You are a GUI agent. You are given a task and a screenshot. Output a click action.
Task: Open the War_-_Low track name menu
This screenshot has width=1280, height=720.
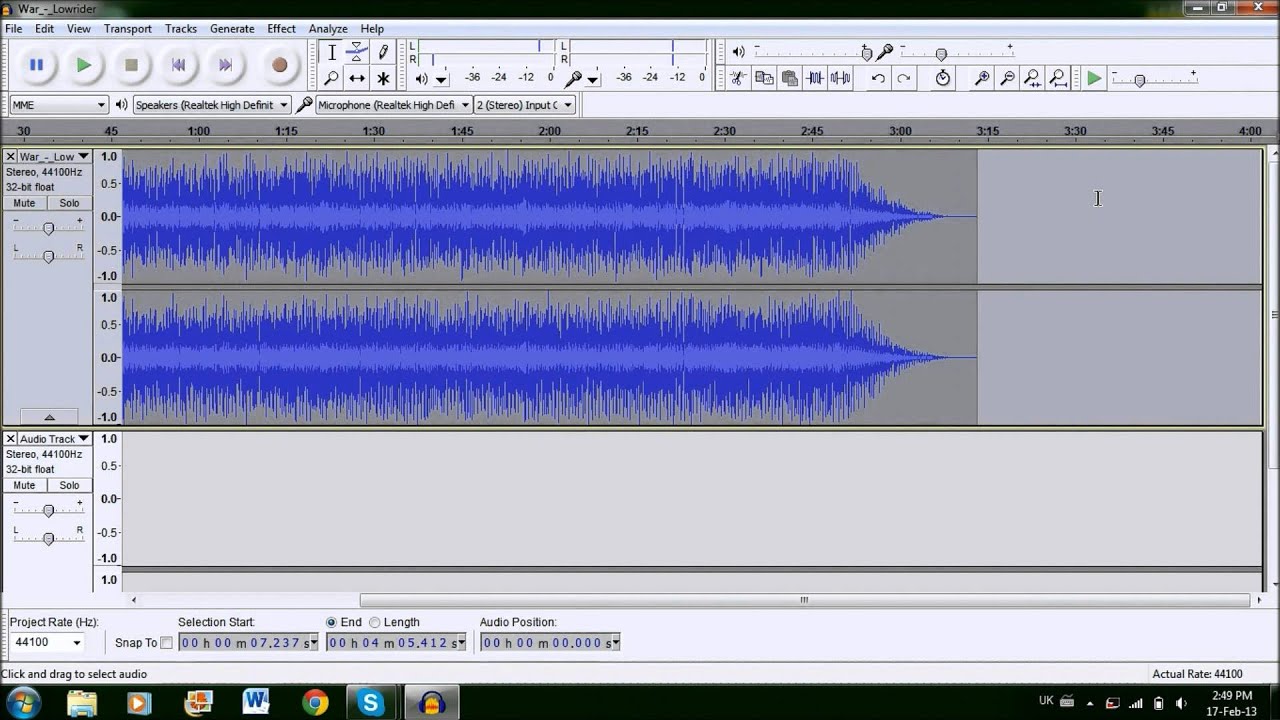point(55,157)
